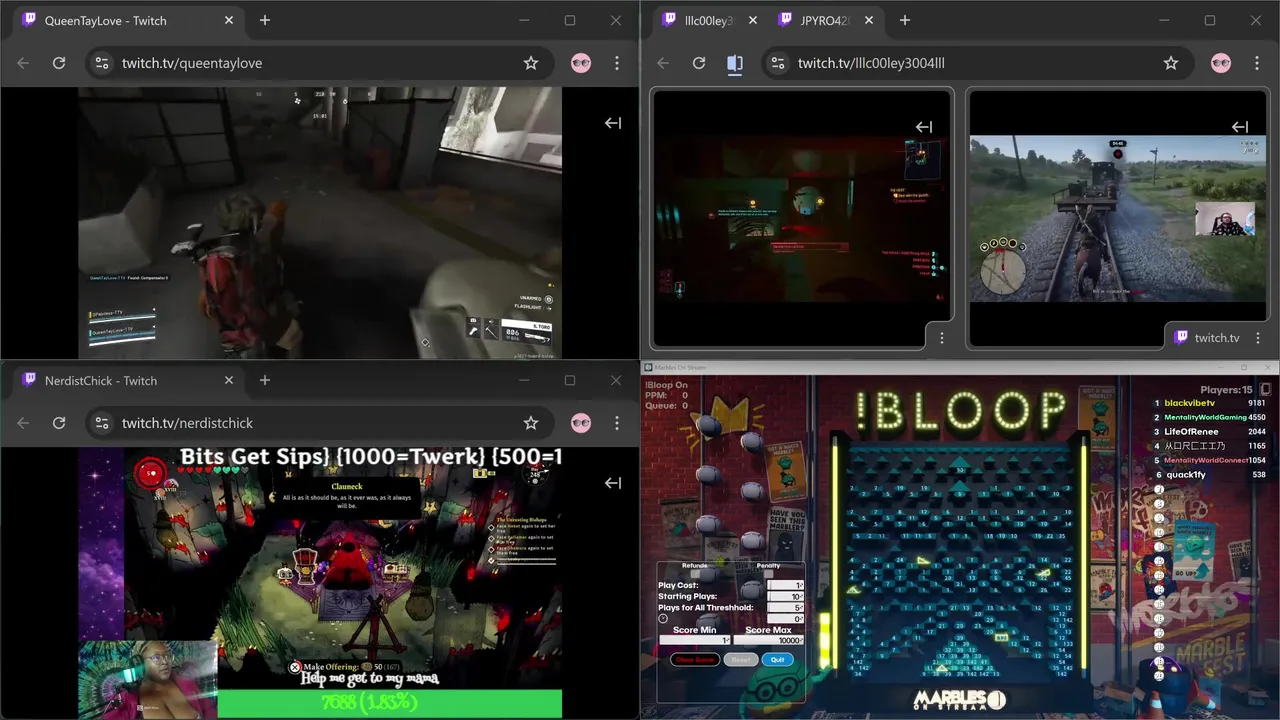
Task: Open new tab in QueenTayLove window
Action: (265, 20)
